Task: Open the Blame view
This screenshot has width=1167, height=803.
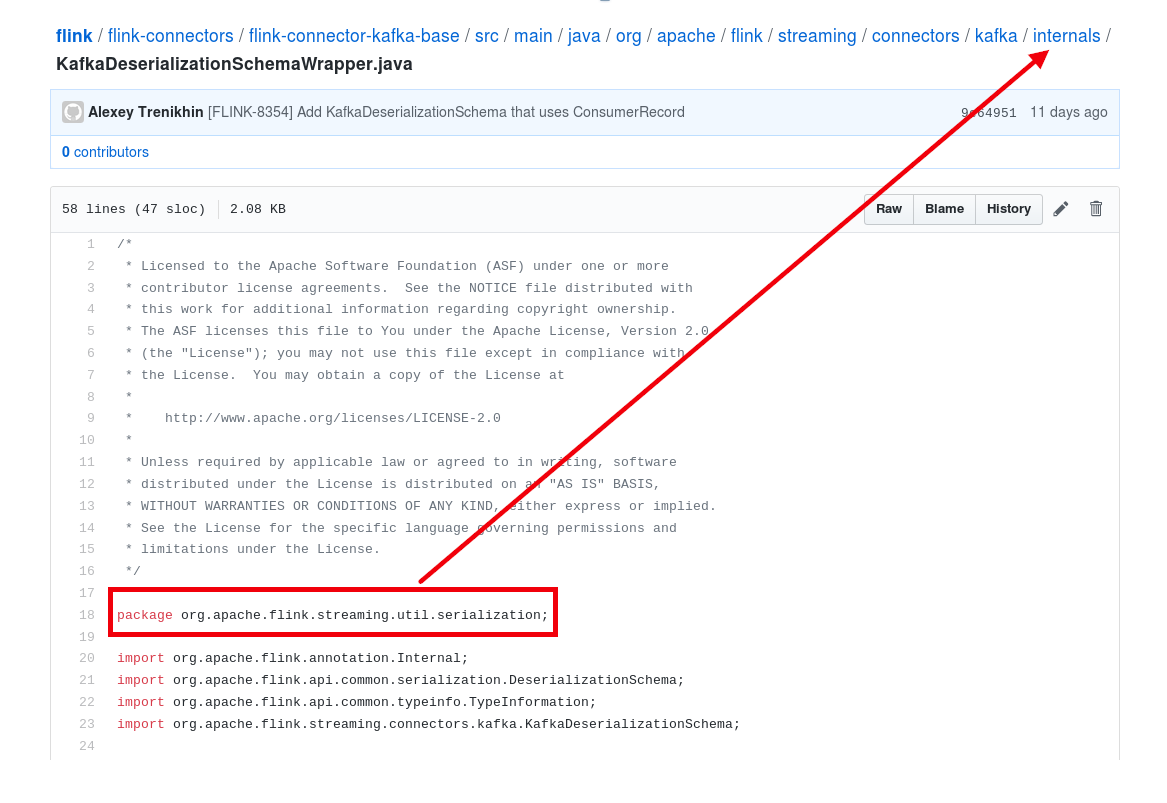Action: (944, 209)
